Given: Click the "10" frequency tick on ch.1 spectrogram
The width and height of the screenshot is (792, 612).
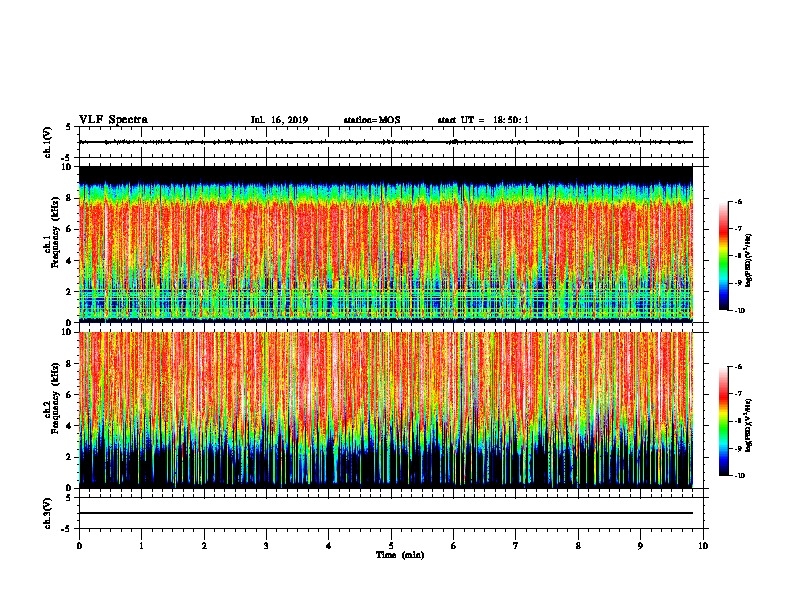Looking at the screenshot, I should [66, 167].
